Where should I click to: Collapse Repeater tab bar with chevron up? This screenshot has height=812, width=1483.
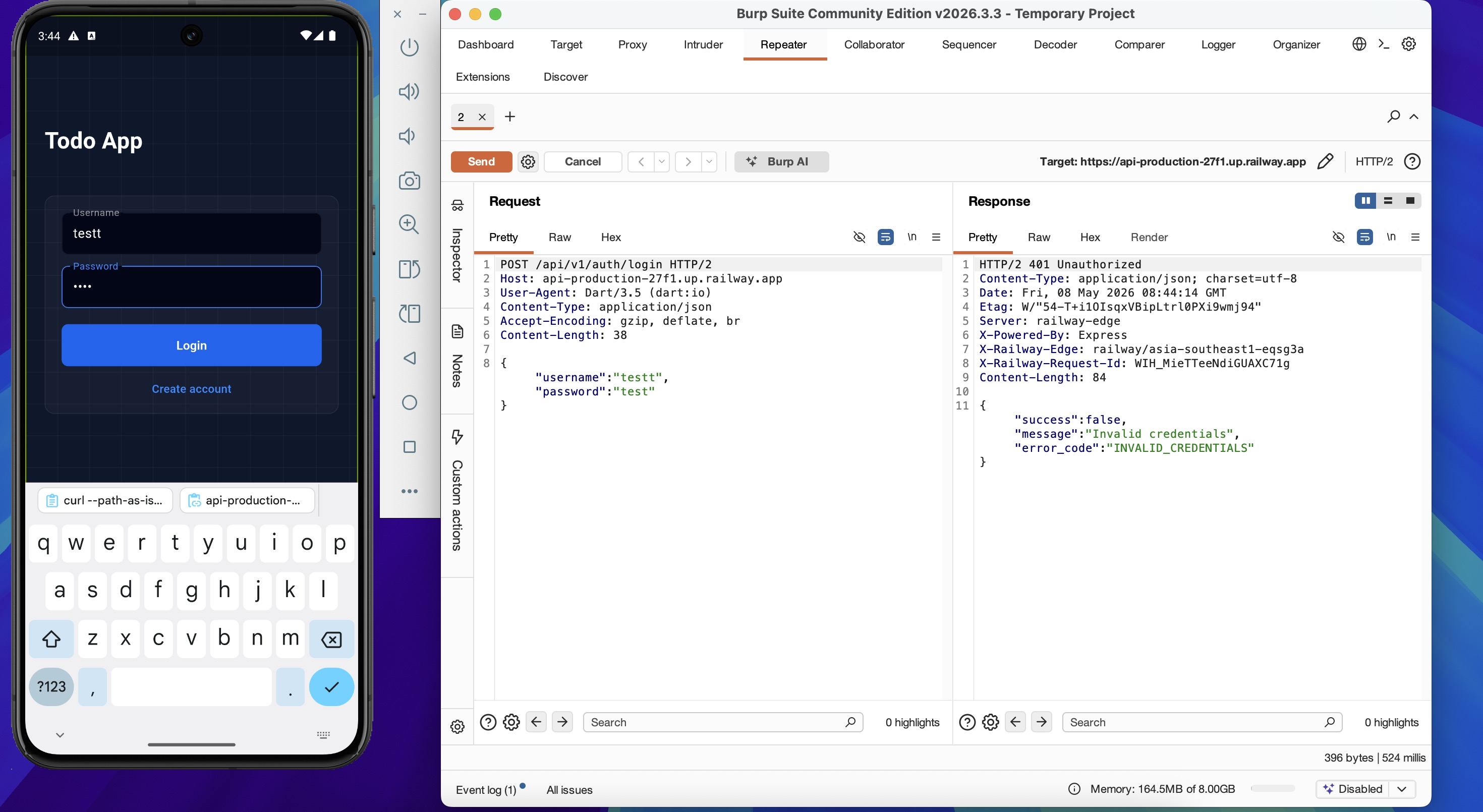click(x=1413, y=117)
